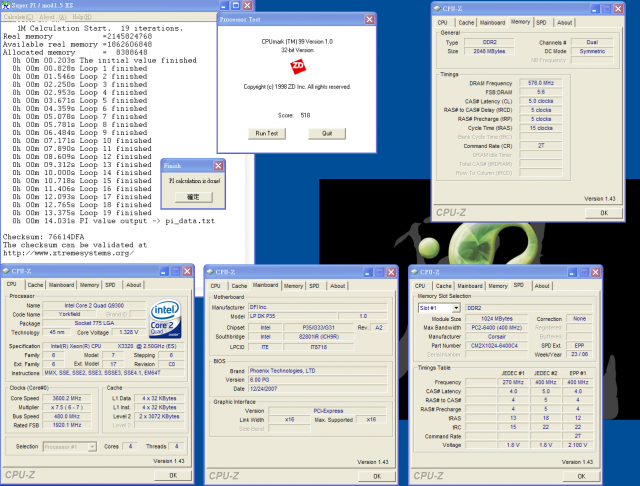Close the CPU-Z Memory window

618,9
